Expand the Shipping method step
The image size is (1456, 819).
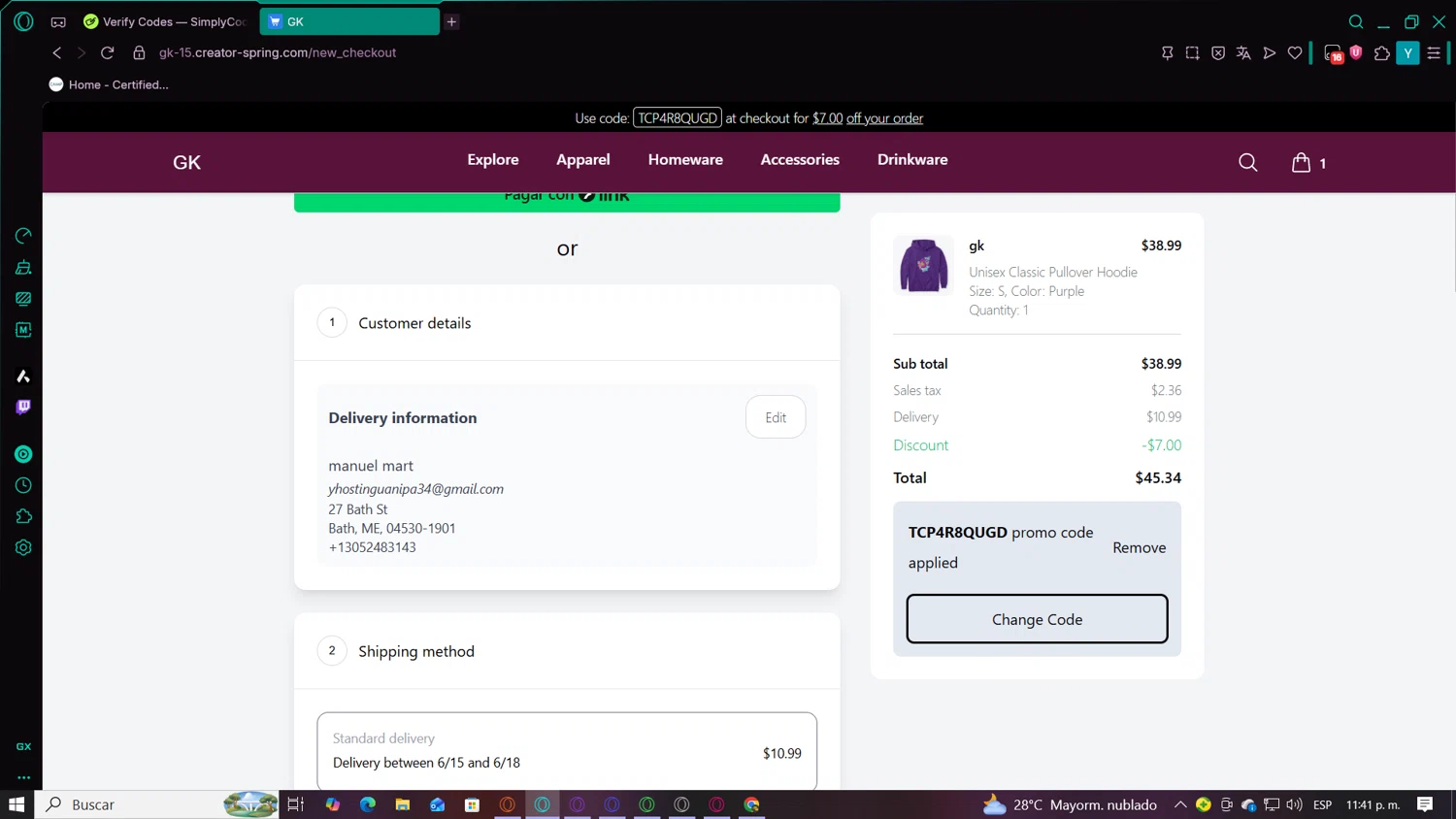(567, 651)
